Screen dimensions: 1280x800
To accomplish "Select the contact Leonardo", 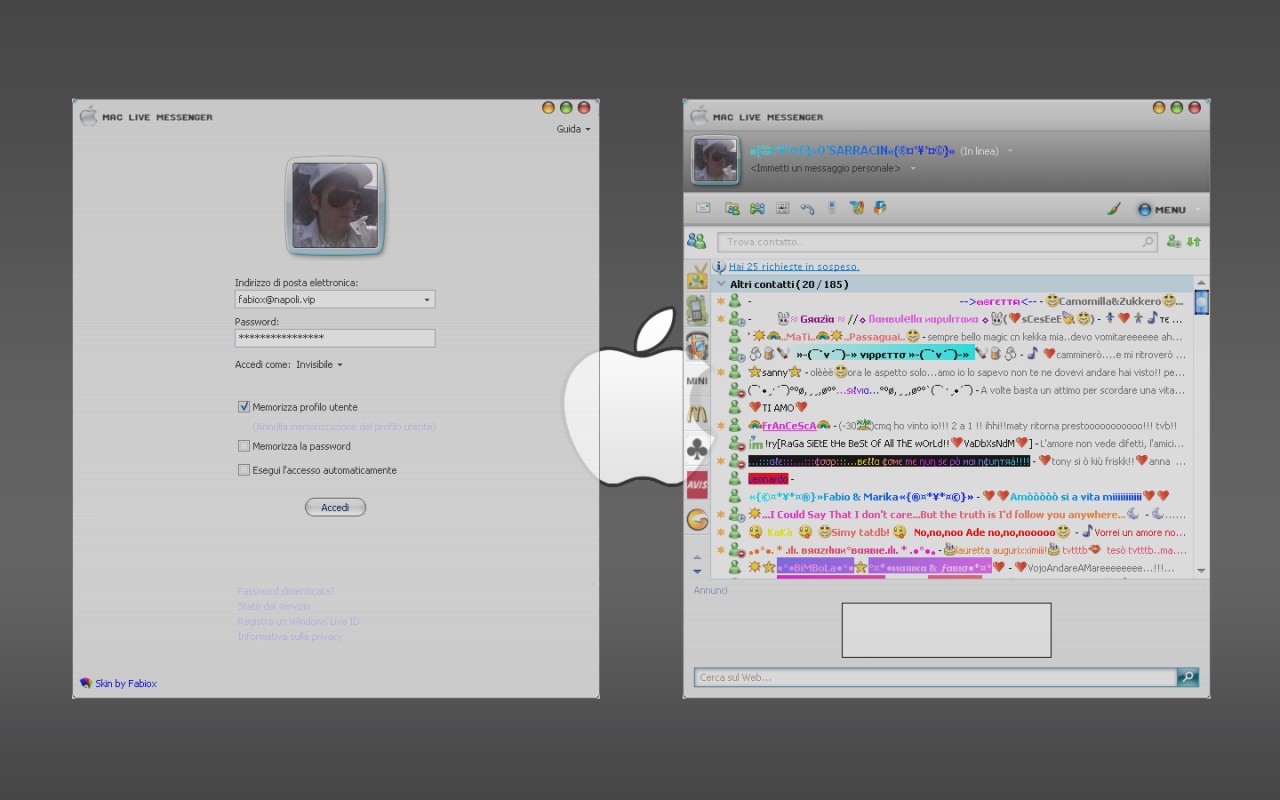I will click(x=768, y=479).
